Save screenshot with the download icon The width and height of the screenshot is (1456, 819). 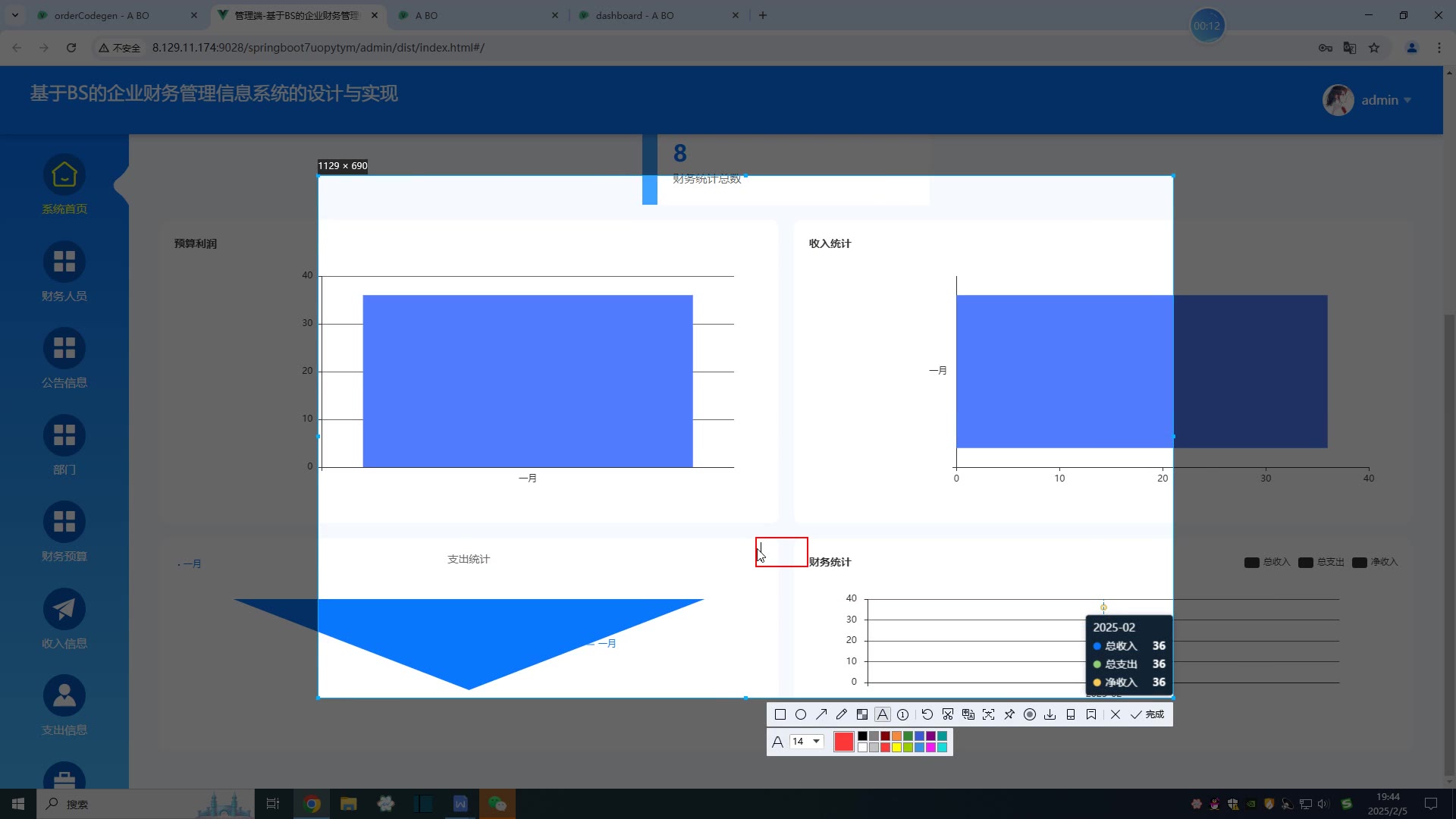(x=1050, y=714)
